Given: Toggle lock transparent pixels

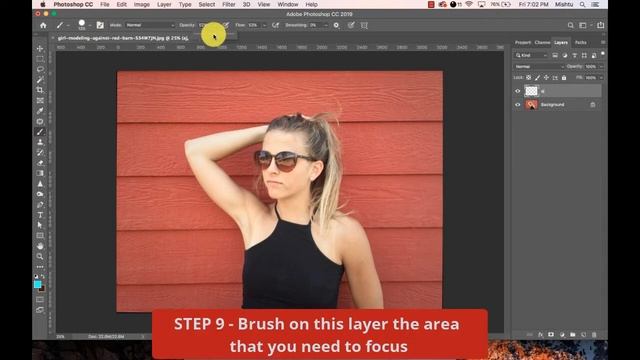Looking at the screenshot, I should coord(529,78).
